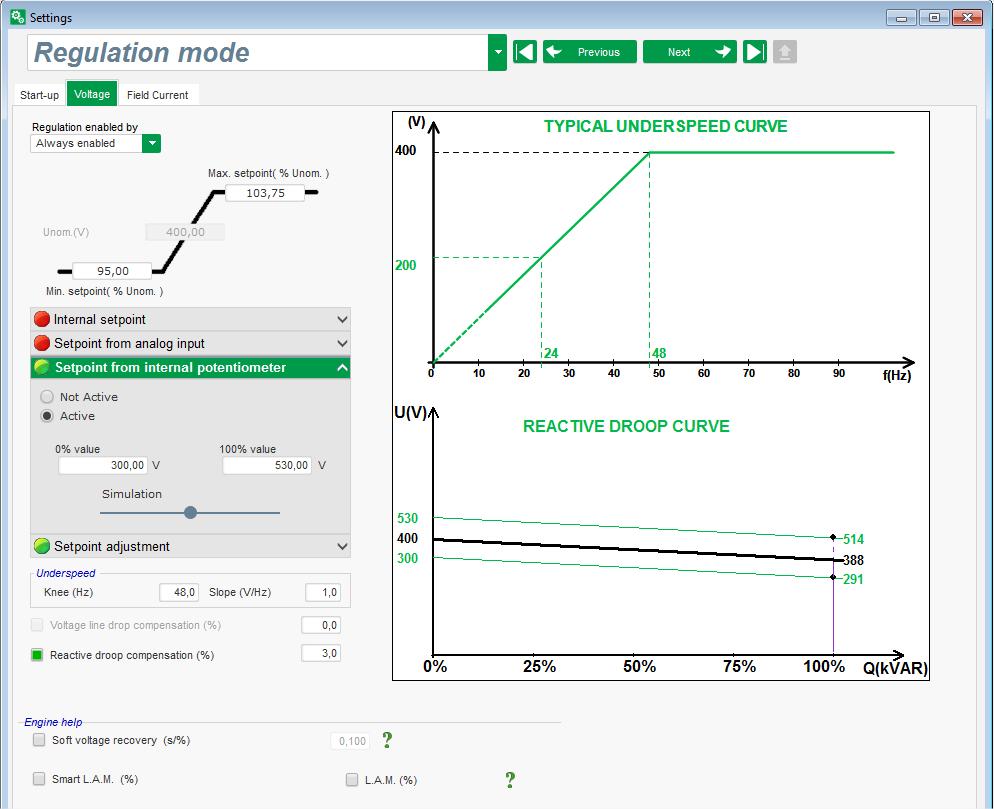Viewport: 994px width, 809px height.
Task: Click the Settings window app icon
Action: [18, 17]
